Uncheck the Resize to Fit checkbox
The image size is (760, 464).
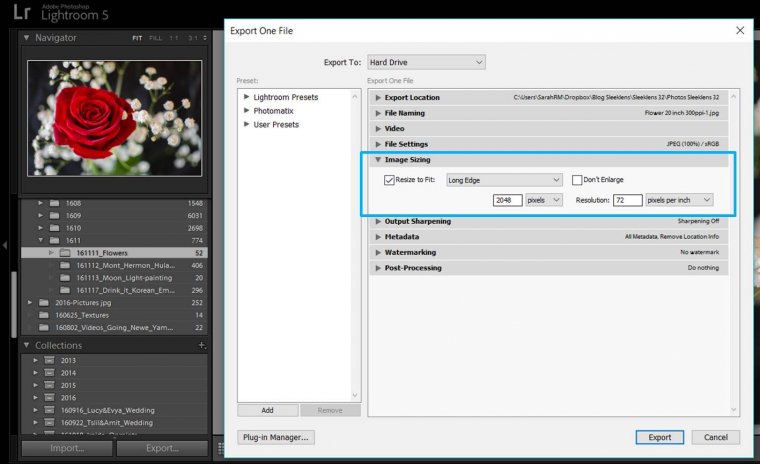[x=389, y=180]
